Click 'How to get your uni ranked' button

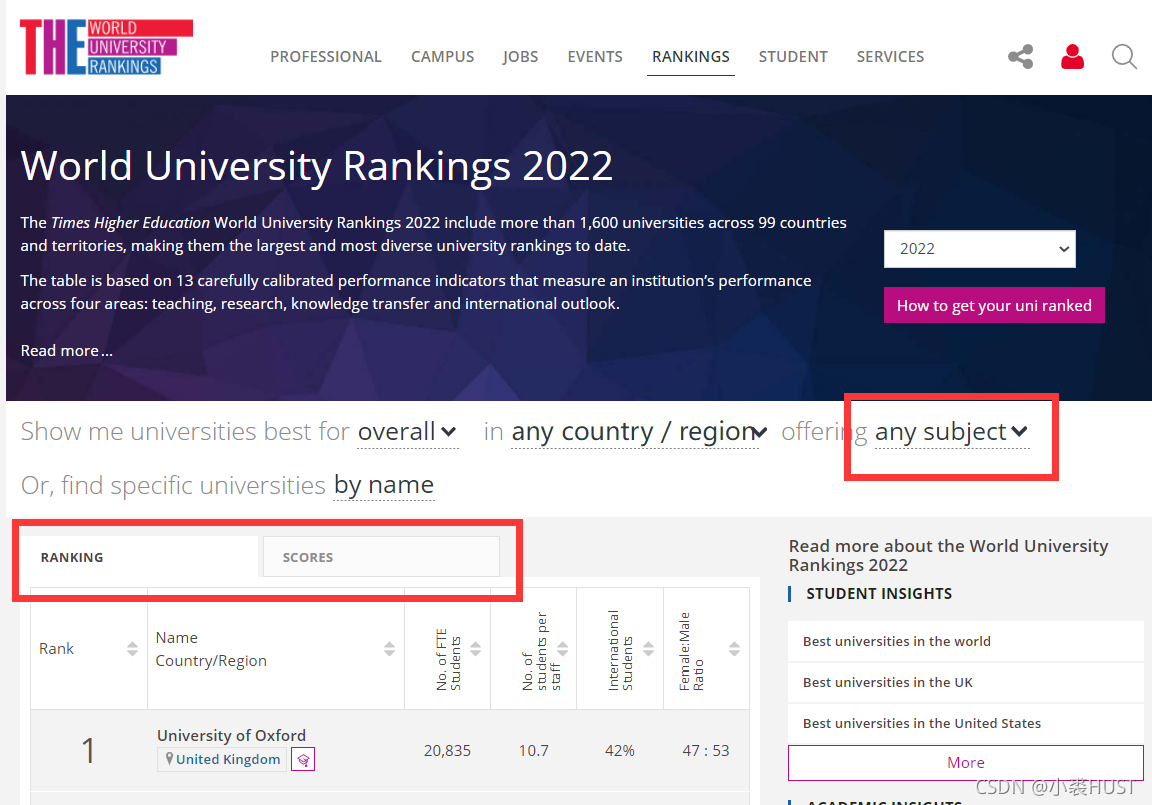tap(994, 305)
